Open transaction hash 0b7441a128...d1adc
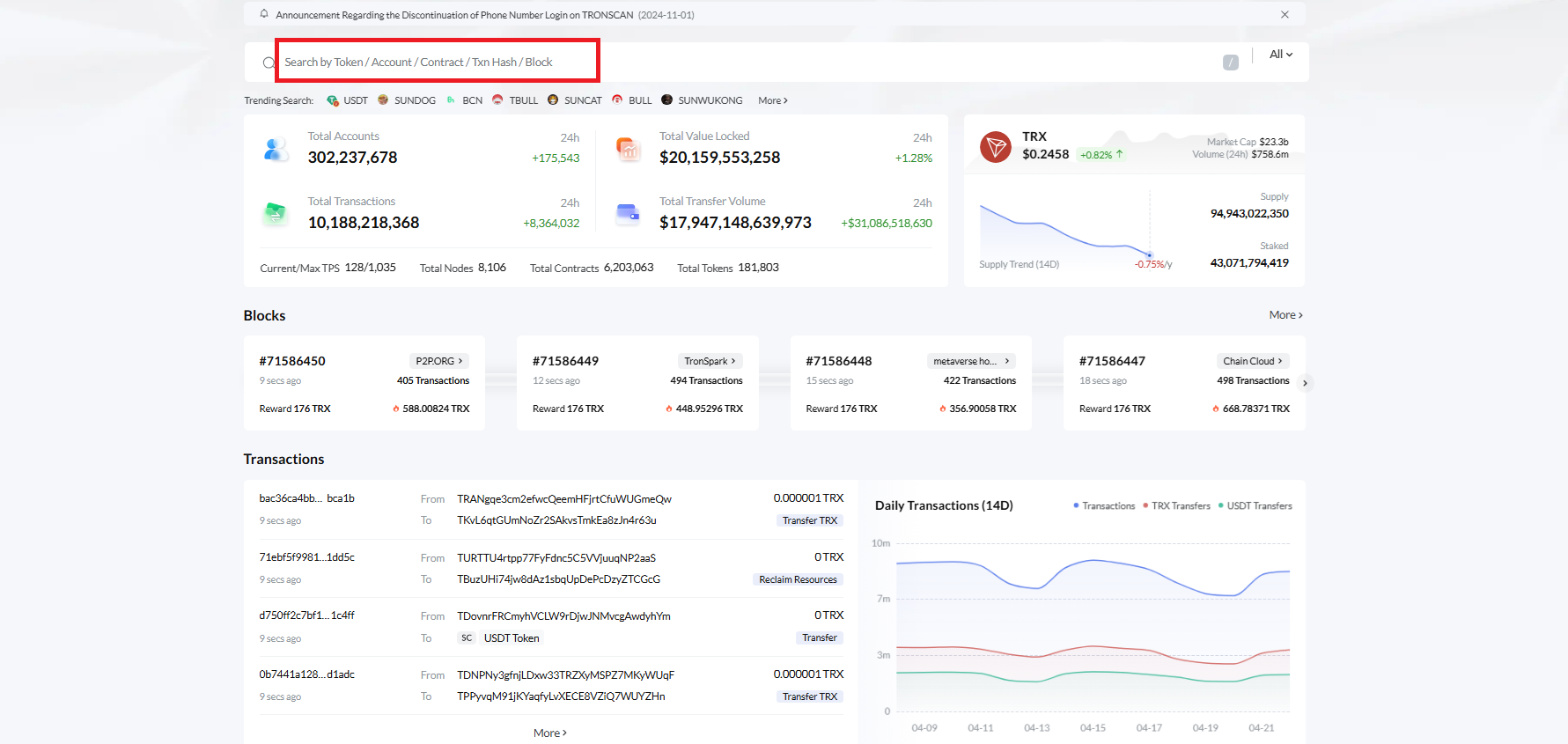The width and height of the screenshot is (1568, 744). [x=306, y=674]
